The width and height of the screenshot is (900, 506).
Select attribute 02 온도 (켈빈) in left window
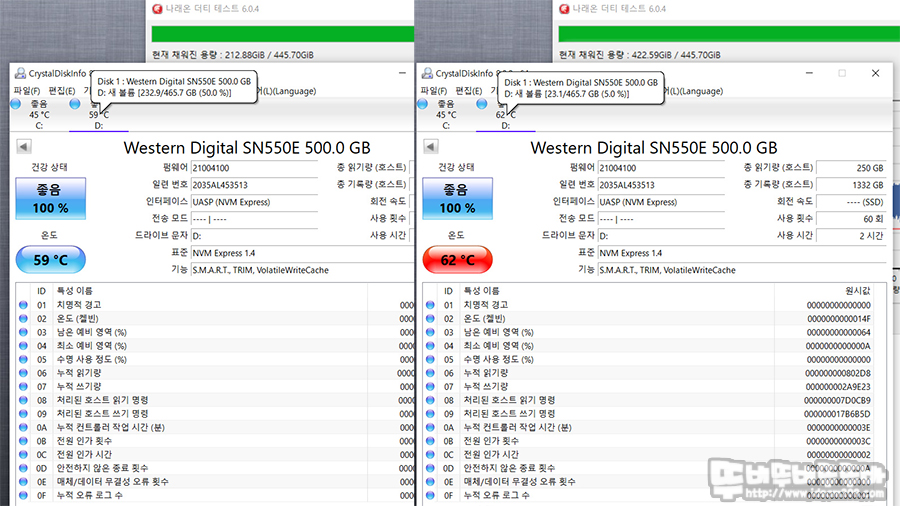click(x=215, y=318)
